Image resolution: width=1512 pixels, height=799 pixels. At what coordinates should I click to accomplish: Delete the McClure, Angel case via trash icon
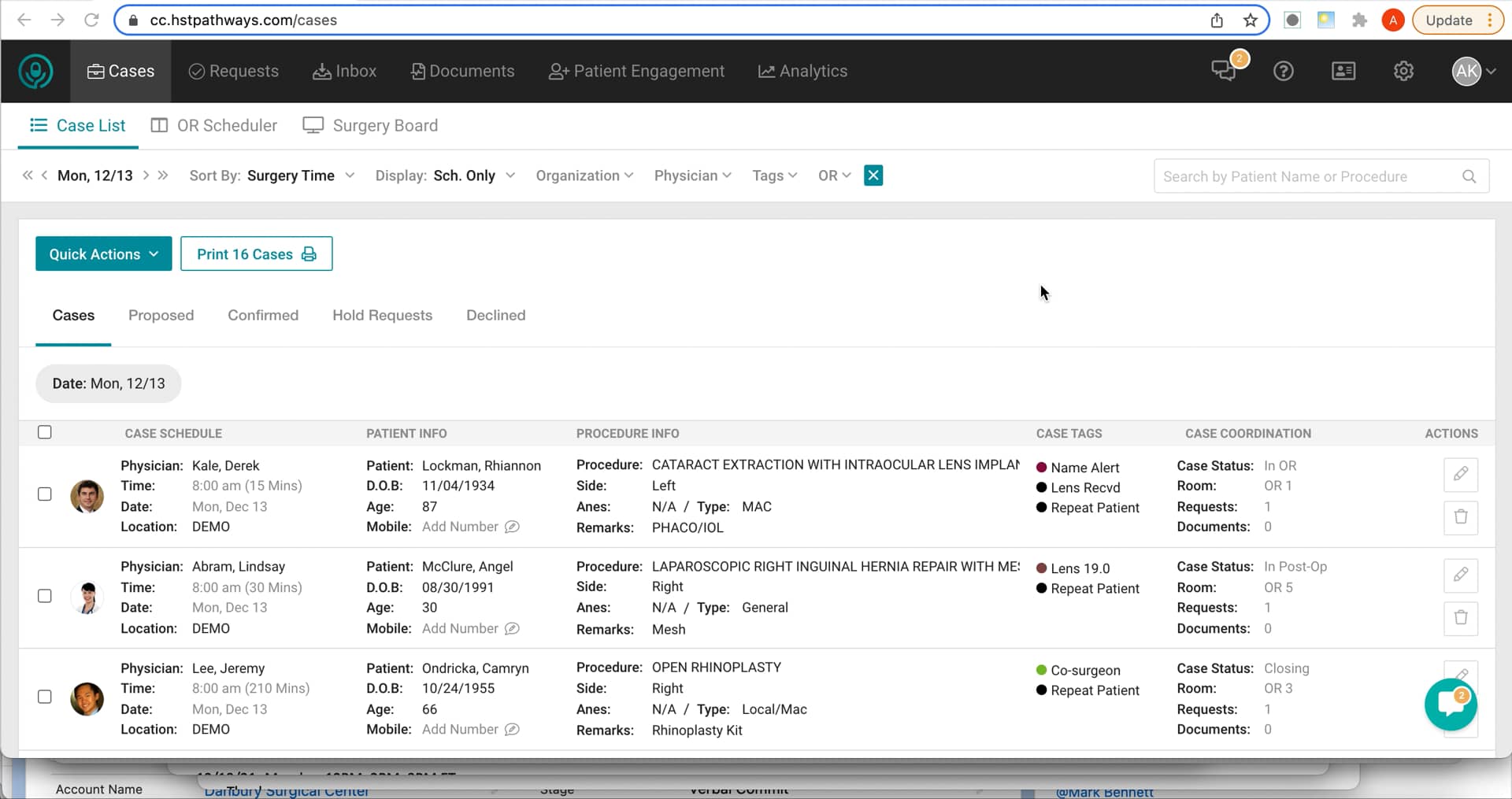1461,619
